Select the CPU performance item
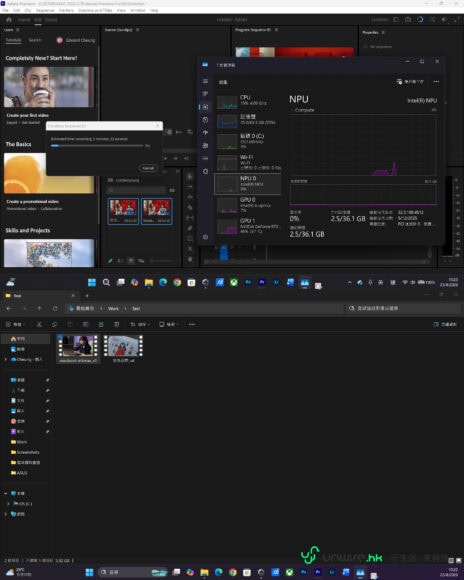Image resolution: width=464 pixels, height=580 pixels. [x=248, y=101]
